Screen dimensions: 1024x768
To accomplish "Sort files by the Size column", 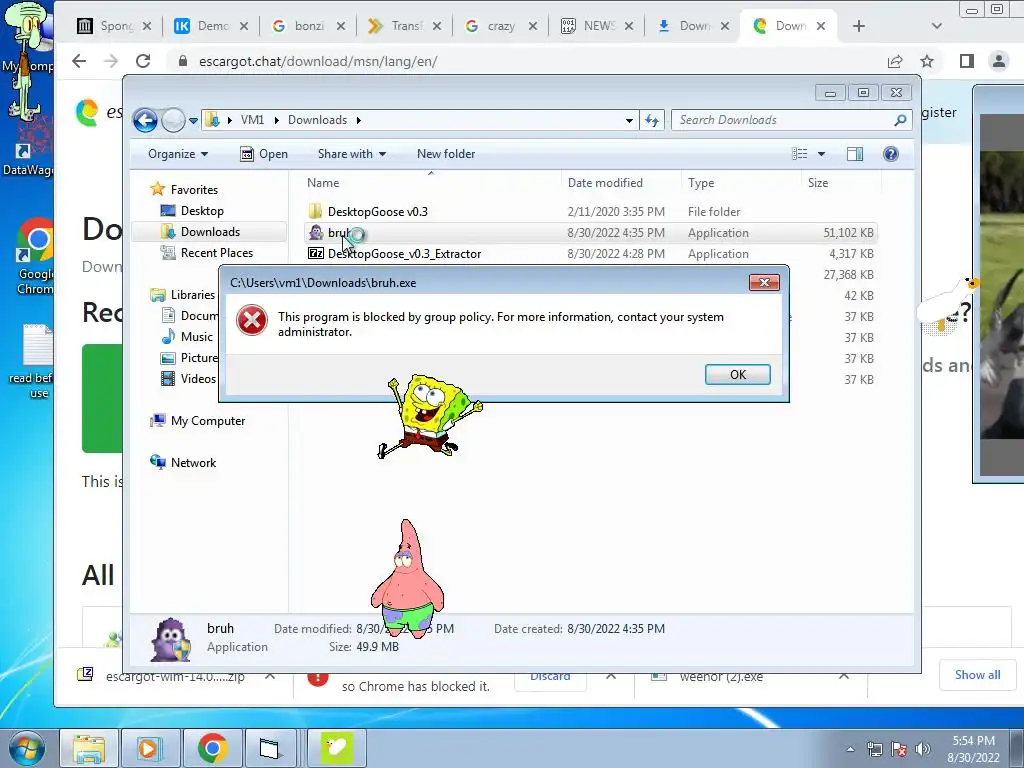I will pyautogui.click(x=839, y=183).
